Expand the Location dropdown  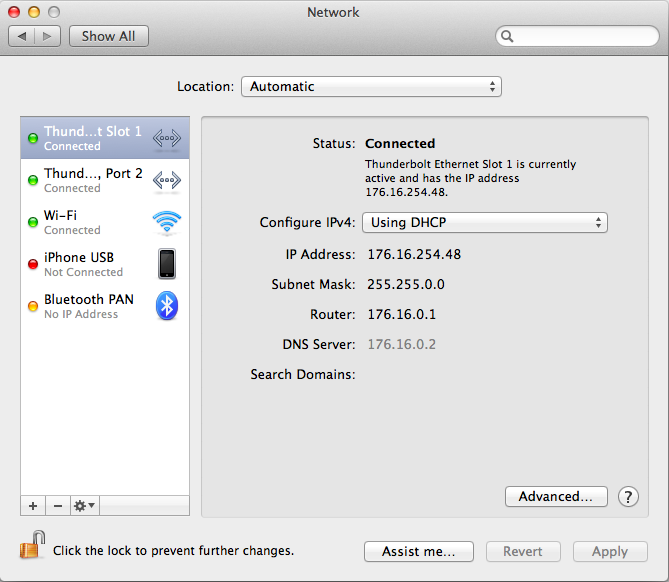pyautogui.click(x=371, y=87)
